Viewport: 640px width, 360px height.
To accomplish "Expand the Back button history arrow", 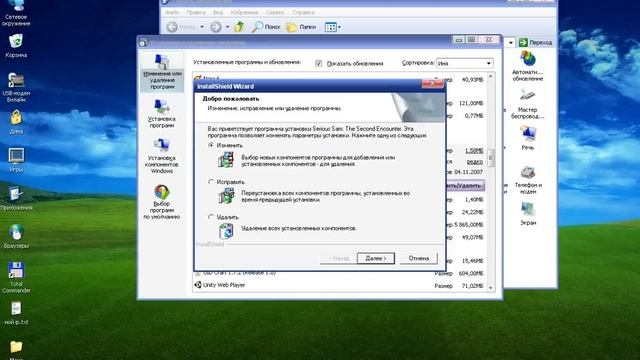I will 202,27.
